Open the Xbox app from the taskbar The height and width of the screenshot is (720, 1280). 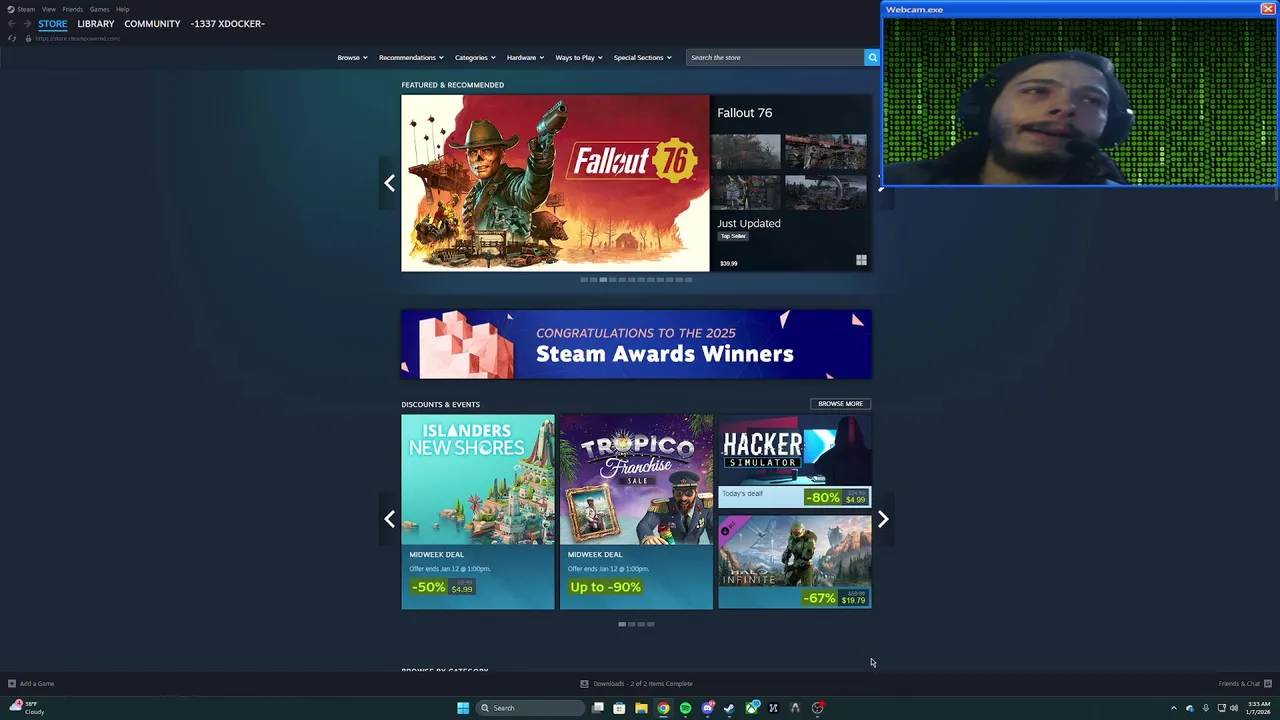pos(752,708)
